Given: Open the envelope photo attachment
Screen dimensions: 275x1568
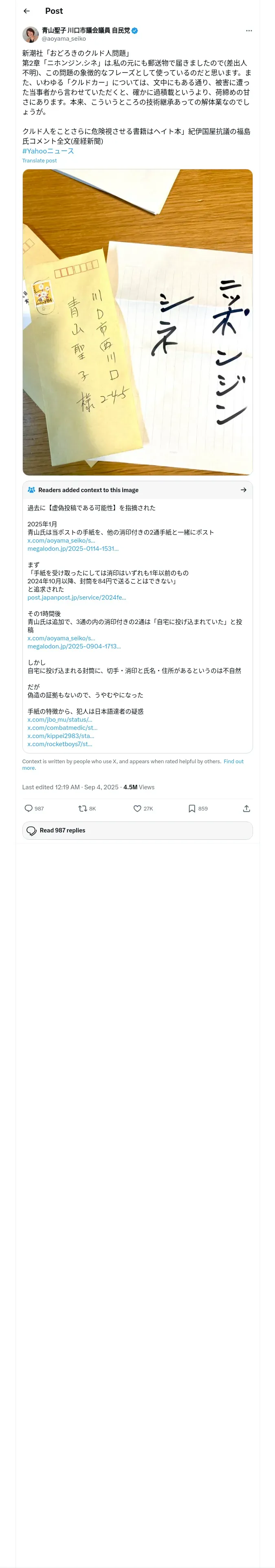Looking at the screenshot, I should 138,322.
